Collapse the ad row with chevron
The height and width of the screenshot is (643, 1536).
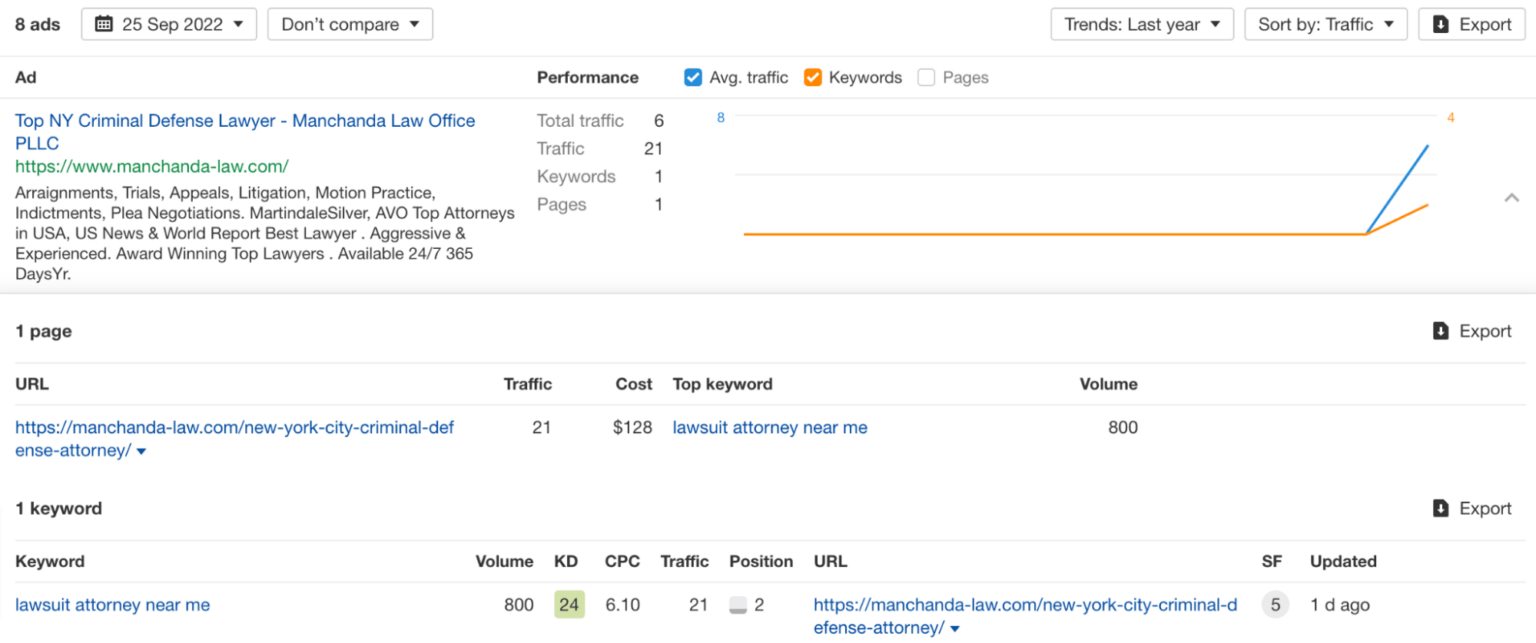(x=1512, y=198)
